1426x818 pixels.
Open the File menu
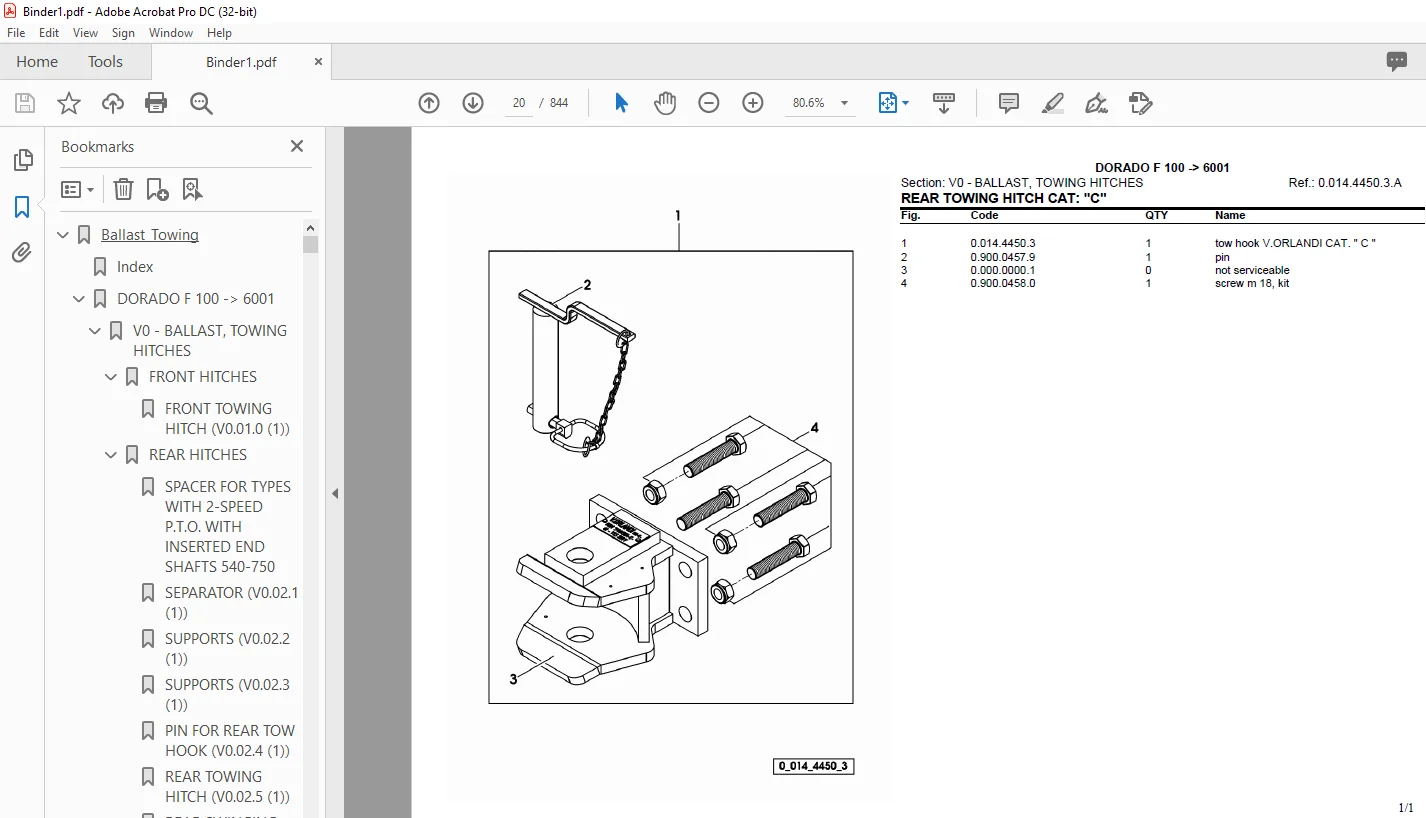(x=16, y=33)
